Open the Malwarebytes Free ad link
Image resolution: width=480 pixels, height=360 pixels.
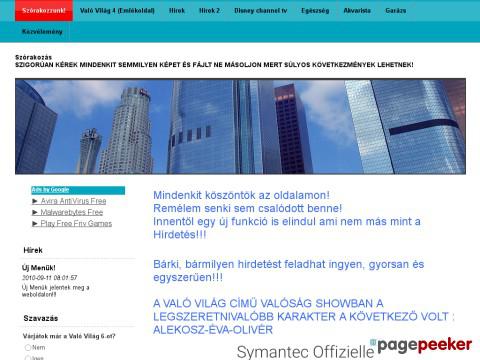tap(72, 212)
